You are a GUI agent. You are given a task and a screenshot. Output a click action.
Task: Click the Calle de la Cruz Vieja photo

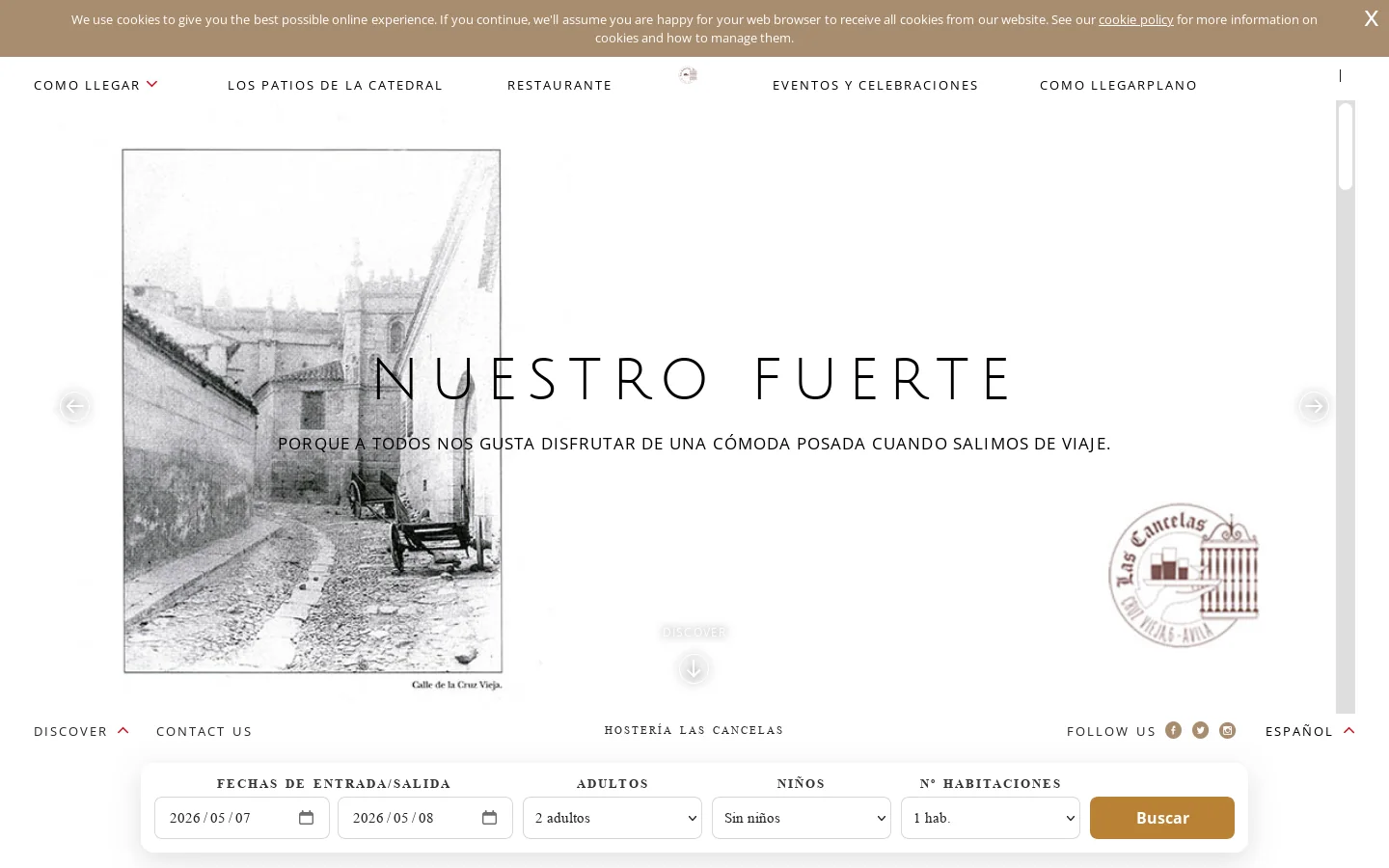point(312,412)
